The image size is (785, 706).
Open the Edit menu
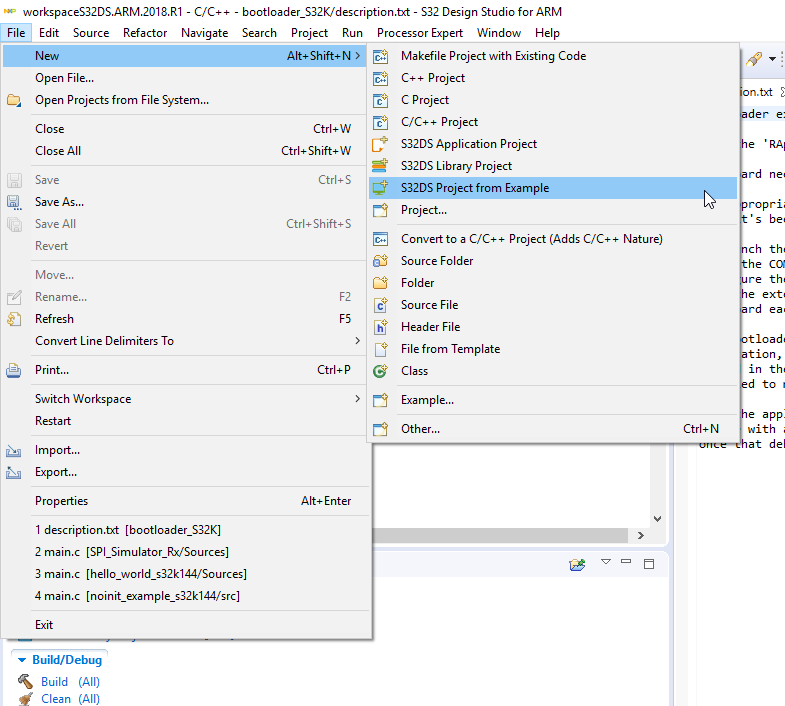coord(49,33)
